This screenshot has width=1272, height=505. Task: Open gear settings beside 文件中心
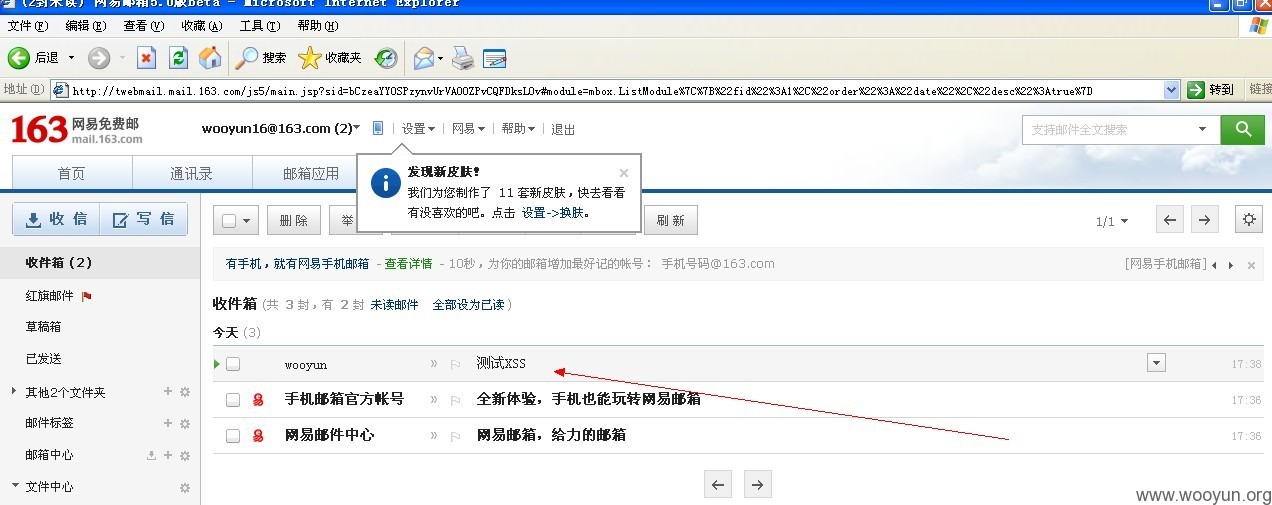(x=185, y=487)
